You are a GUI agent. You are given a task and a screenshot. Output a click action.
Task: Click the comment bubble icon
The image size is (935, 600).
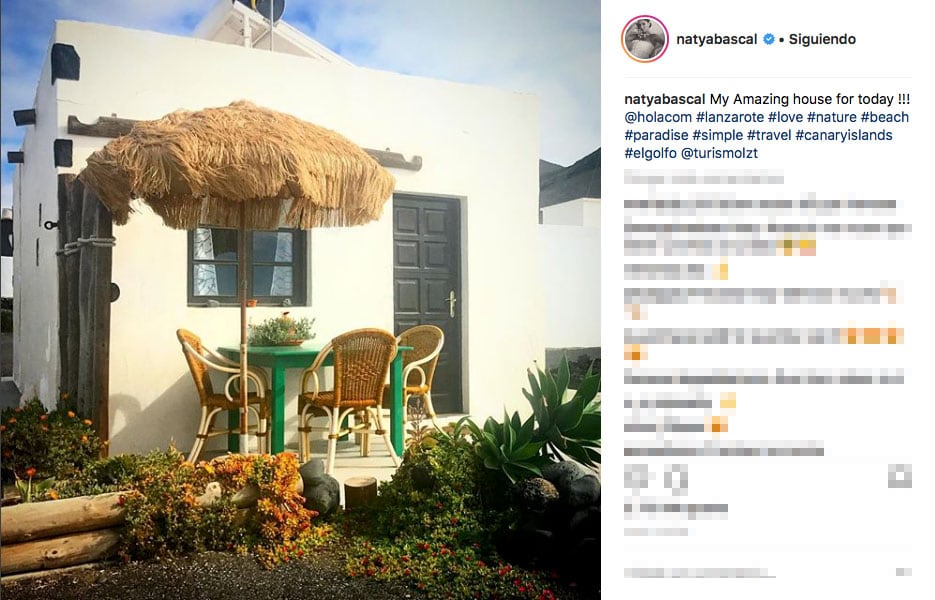[x=678, y=478]
